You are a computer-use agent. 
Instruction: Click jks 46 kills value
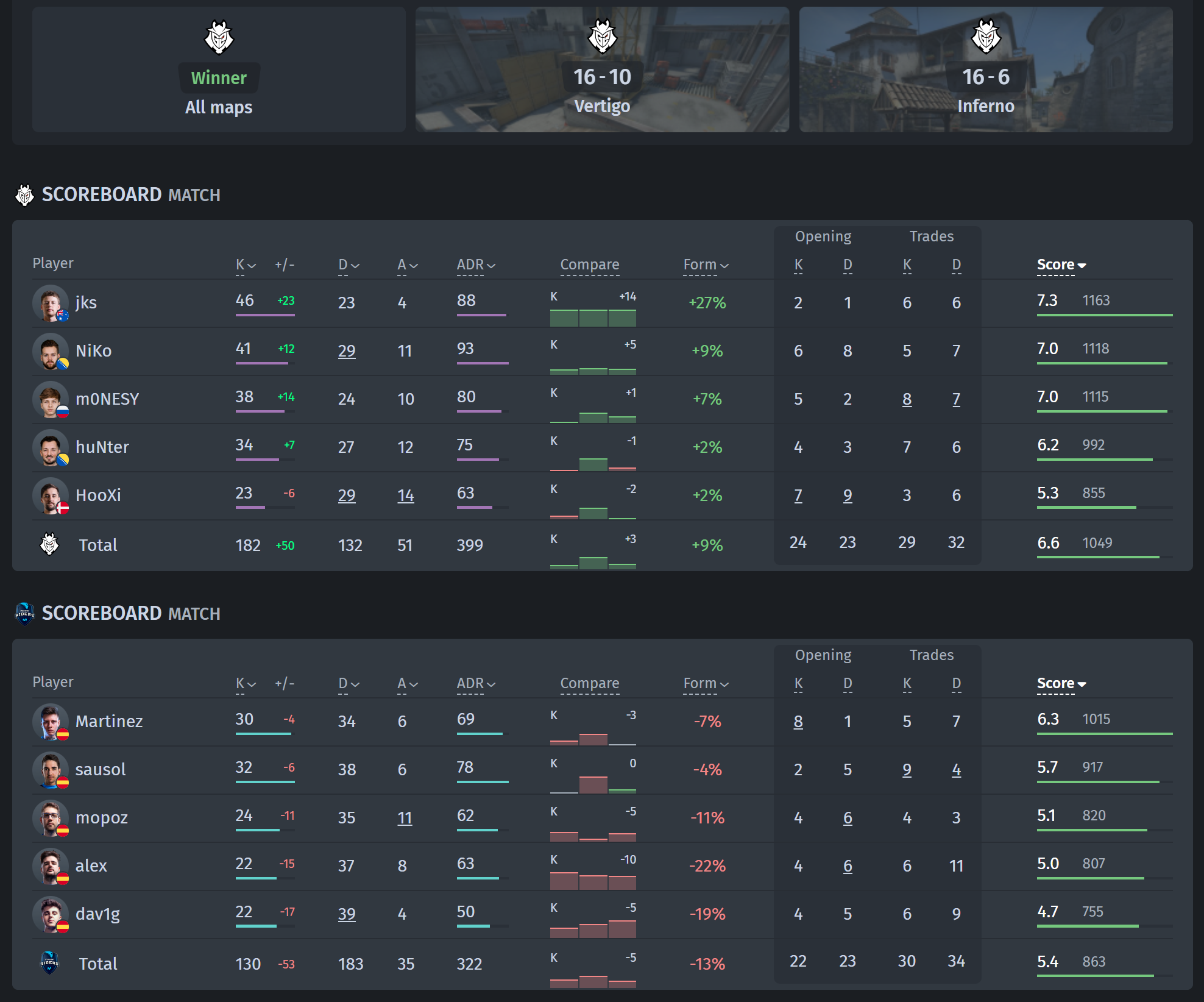tap(245, 300)
